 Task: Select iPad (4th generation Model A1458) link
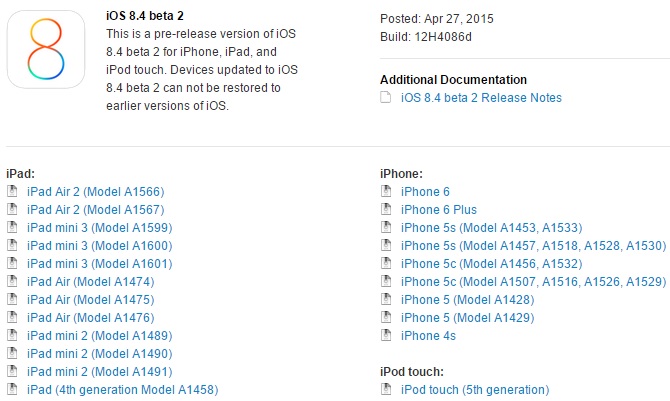(123, 390)
